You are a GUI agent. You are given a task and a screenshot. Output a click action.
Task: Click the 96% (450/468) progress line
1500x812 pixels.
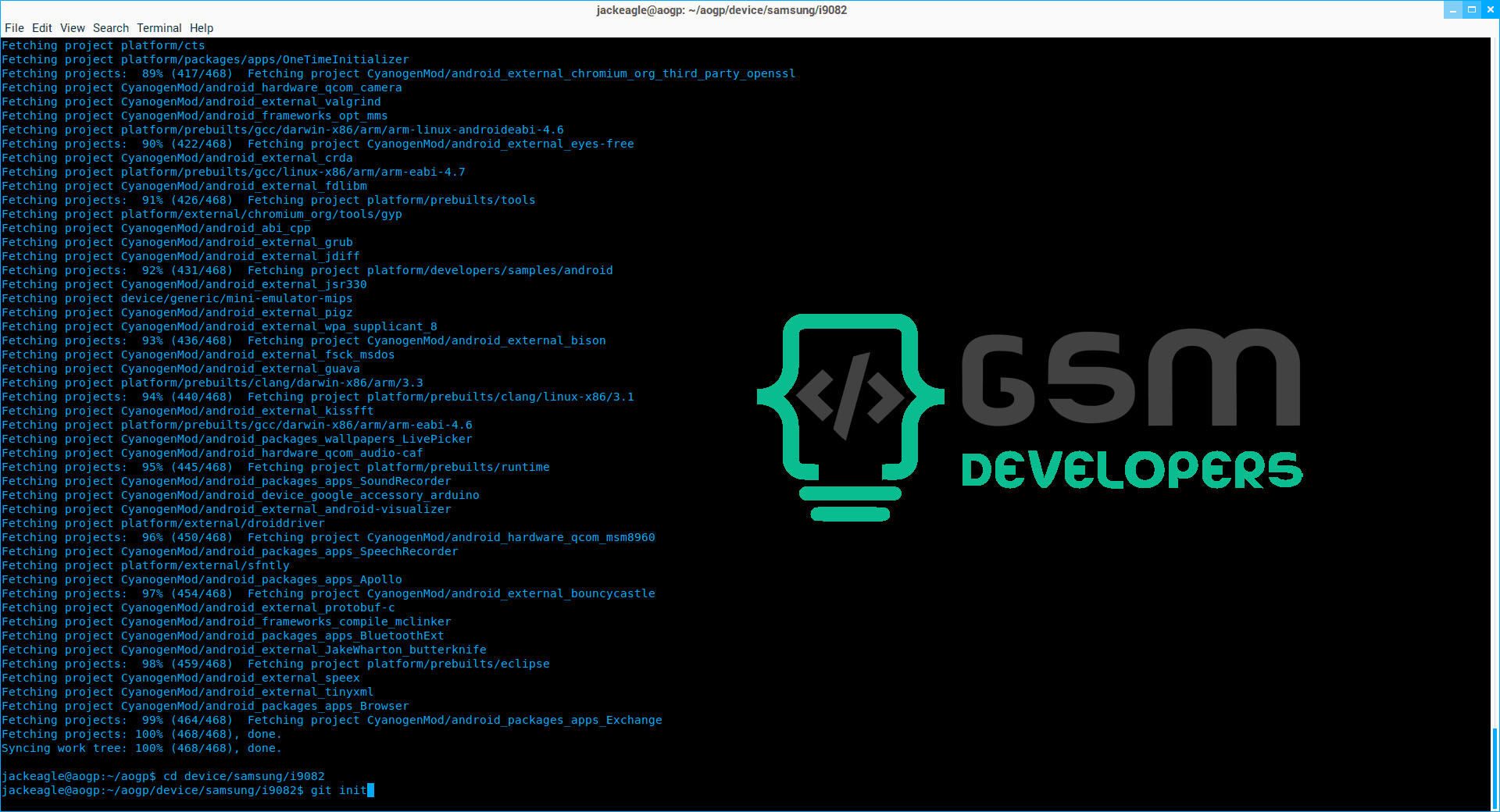click(x=328, y=537)
